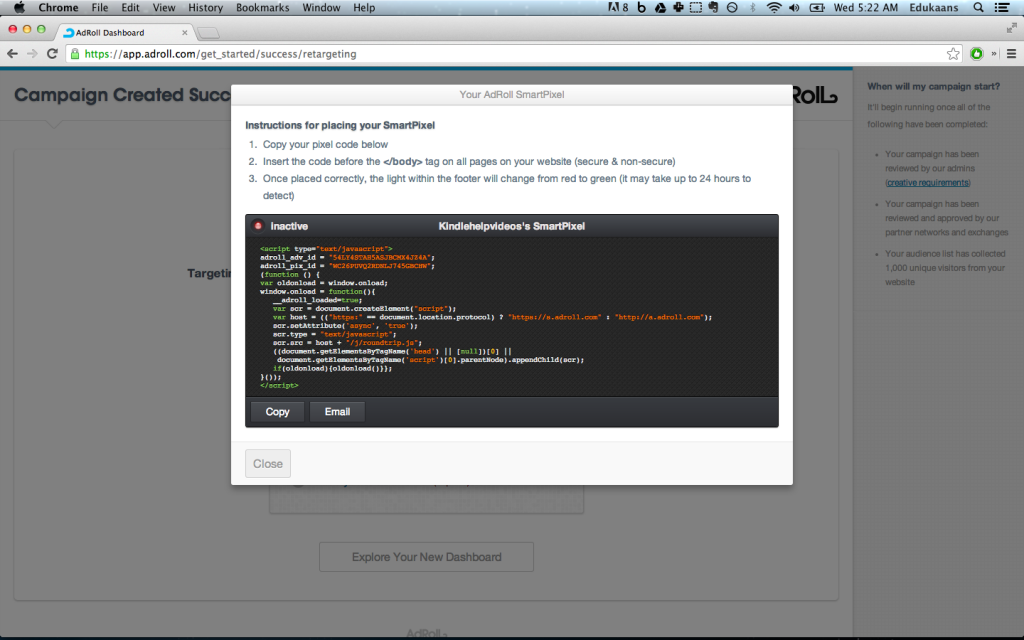1024x640 pixels.
Task: Click the 'Copy your pixel code below' step
Action: [x=325, y=144]
